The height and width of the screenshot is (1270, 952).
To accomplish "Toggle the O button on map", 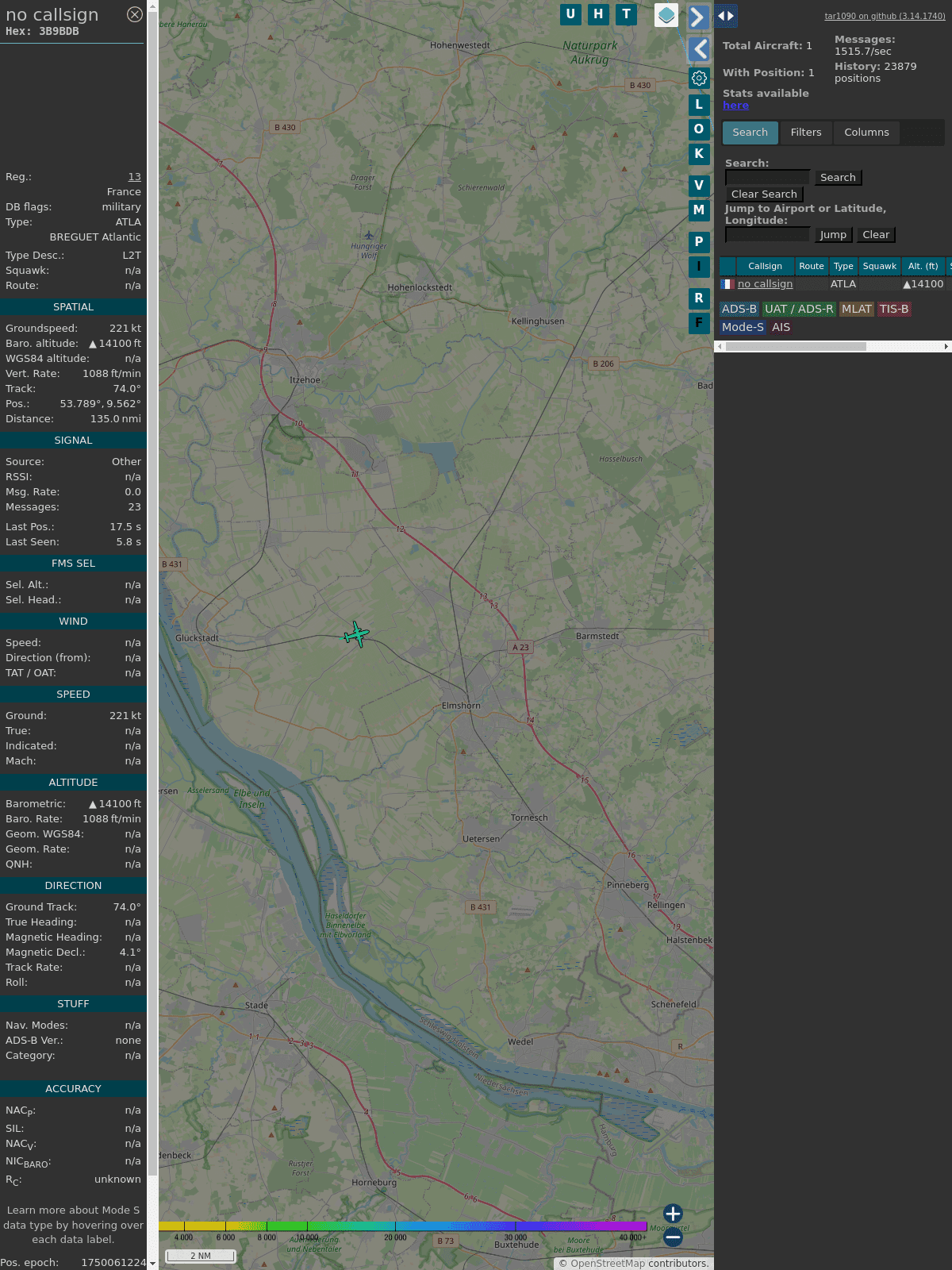I will click(x=699, y=129).
